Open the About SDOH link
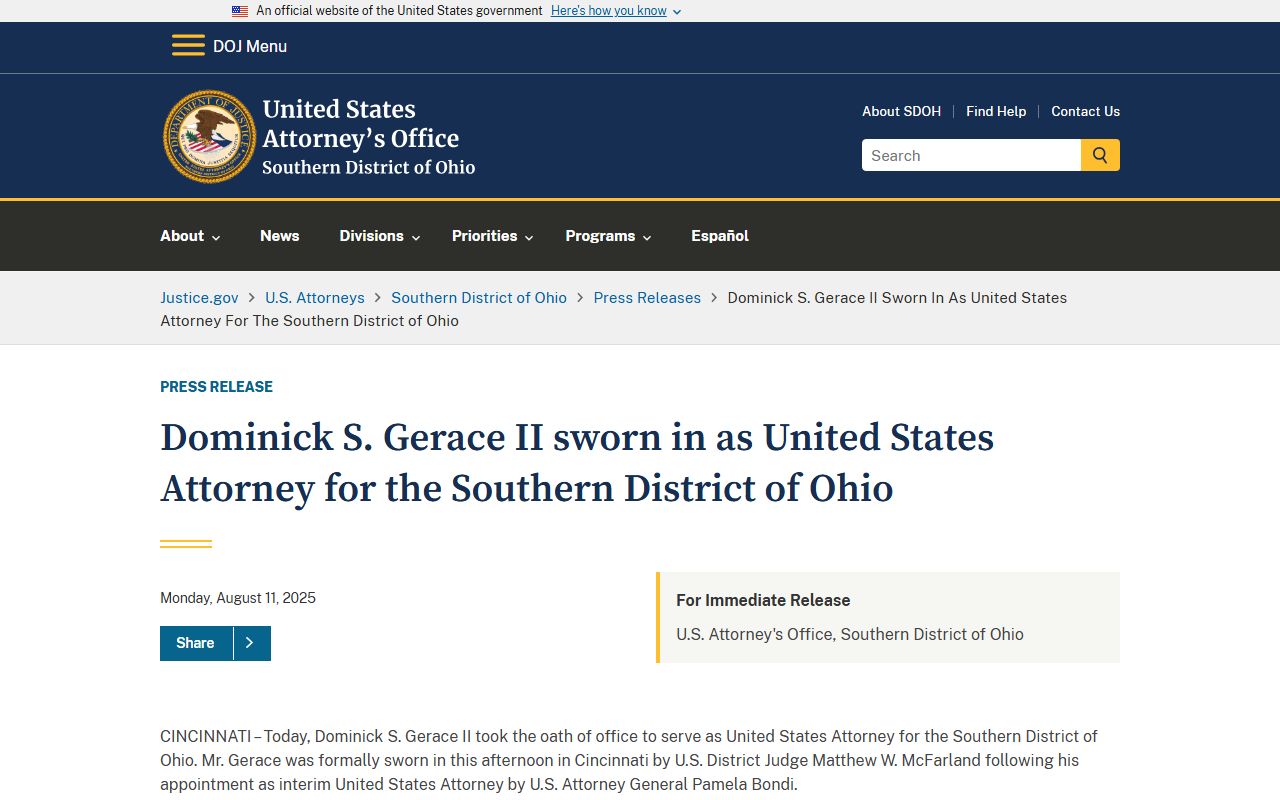The image size is (1280, 800). pos(901,111)
